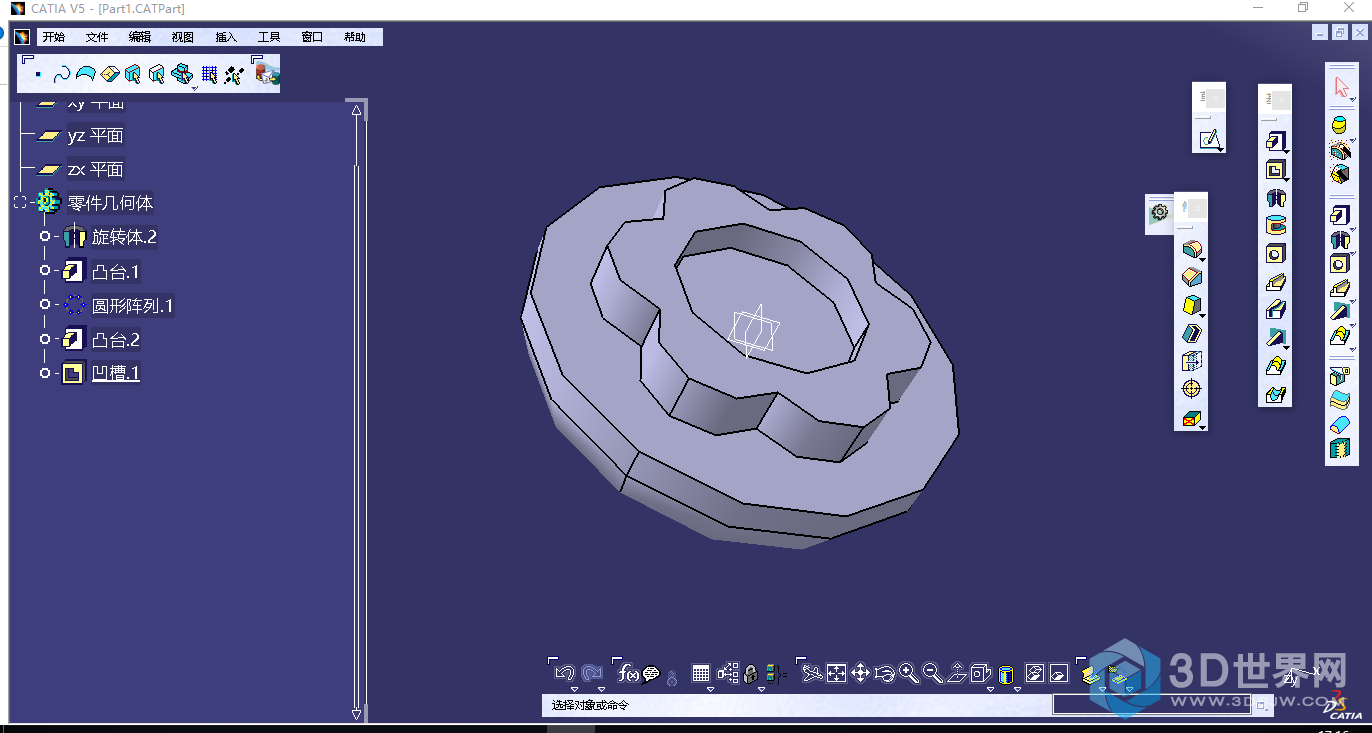The image size is (1372, 733).
Task: Expand the 凸台.2 node circle
Action: click(x=44, y=340)
